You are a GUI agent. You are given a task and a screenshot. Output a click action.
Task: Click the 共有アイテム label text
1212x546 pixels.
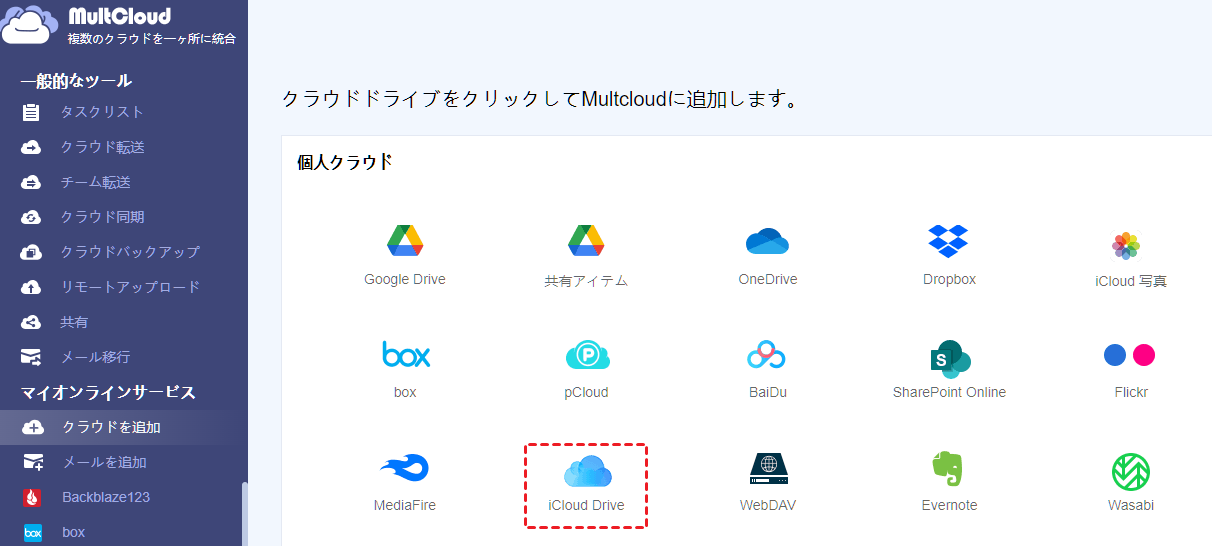click(x=586, y=281)
